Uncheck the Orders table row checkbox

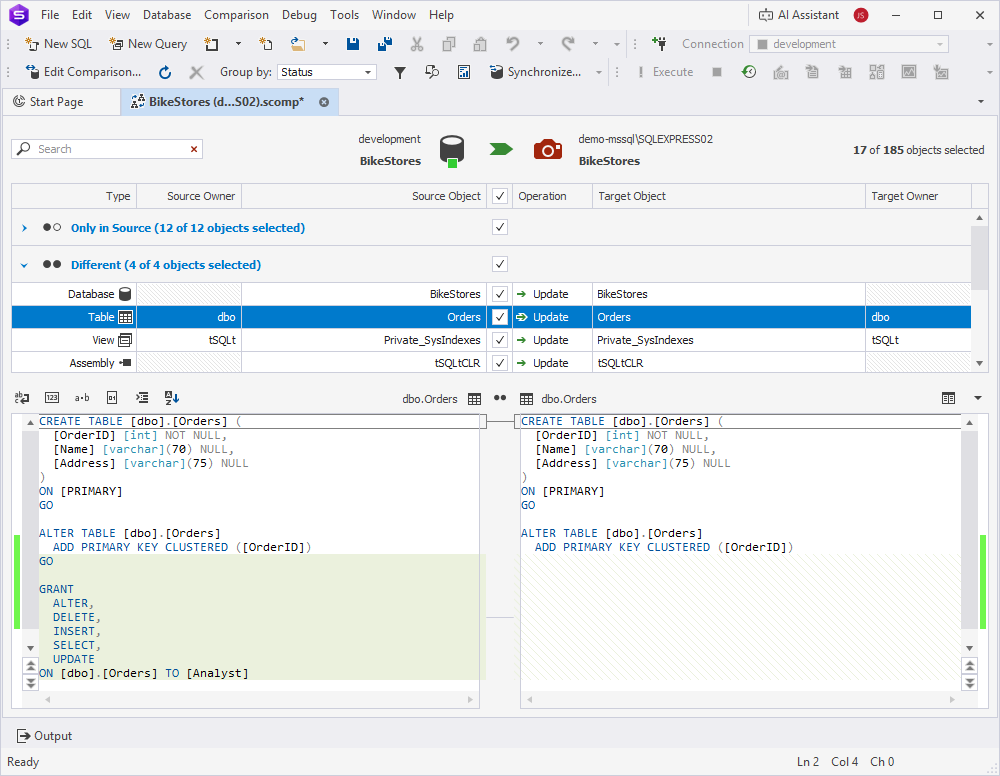click(x=500, y=317)
